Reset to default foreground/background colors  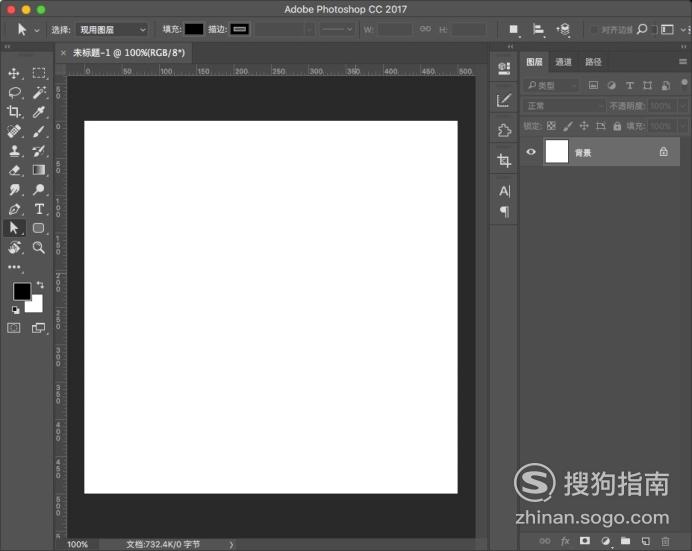(x=15, y=310)
